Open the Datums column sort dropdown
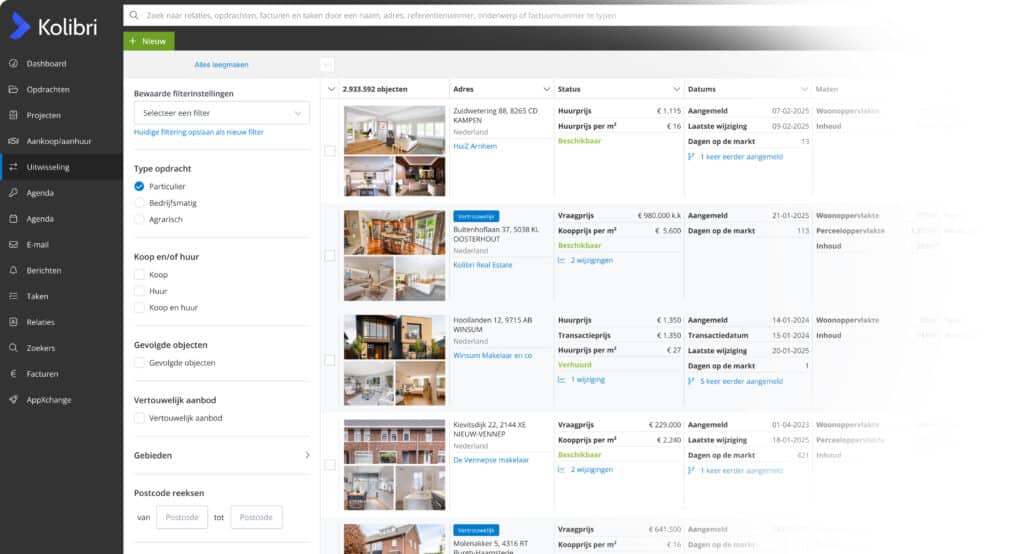Viewport: 1024px width, 554px height. tap(805, 89)
